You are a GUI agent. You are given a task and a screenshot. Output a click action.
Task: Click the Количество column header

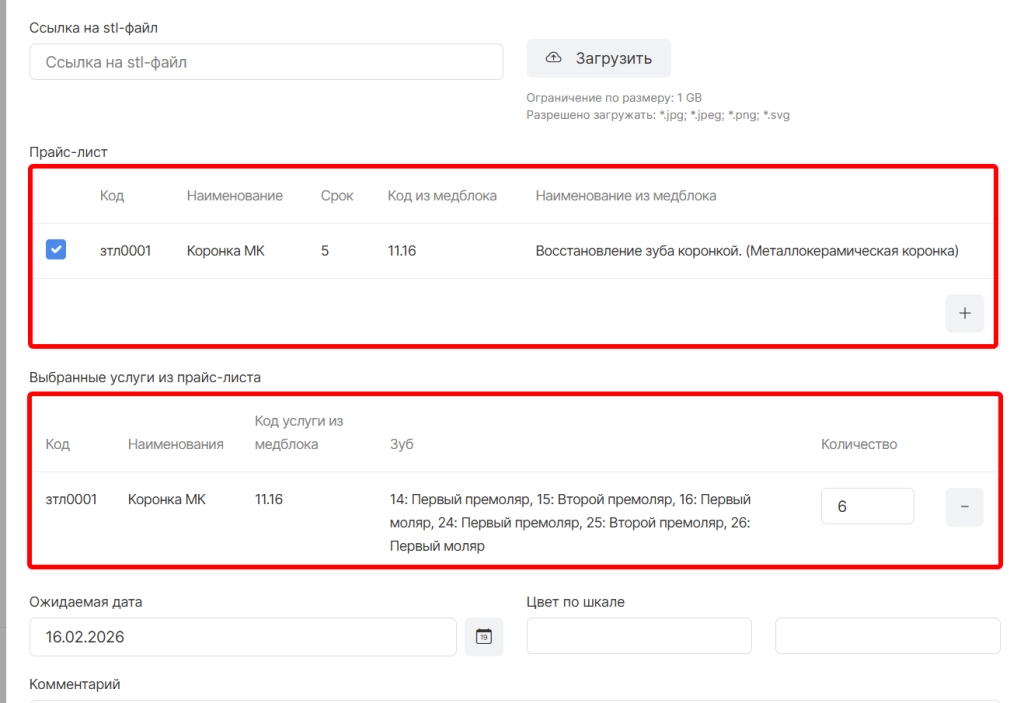click(x=858, y=444)
